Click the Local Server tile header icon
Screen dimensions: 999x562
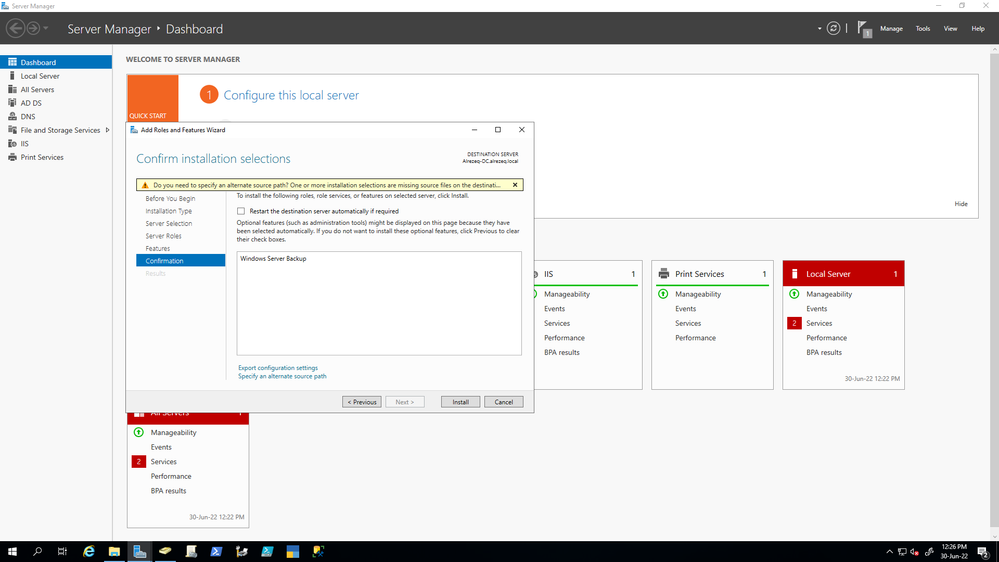click(x=794, y=274)
